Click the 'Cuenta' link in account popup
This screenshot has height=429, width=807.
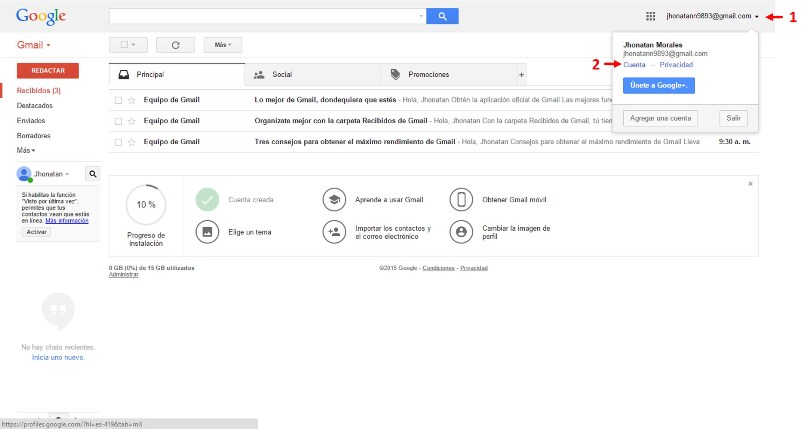[634, 65]
